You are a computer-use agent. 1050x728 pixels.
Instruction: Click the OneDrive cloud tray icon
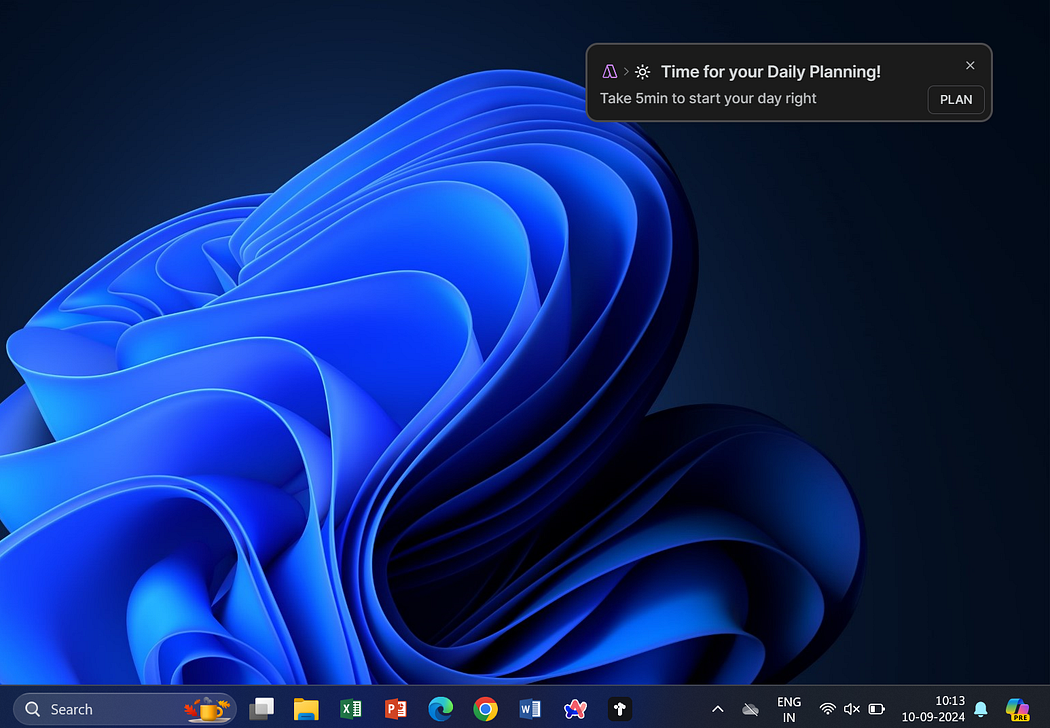(751, 709)
